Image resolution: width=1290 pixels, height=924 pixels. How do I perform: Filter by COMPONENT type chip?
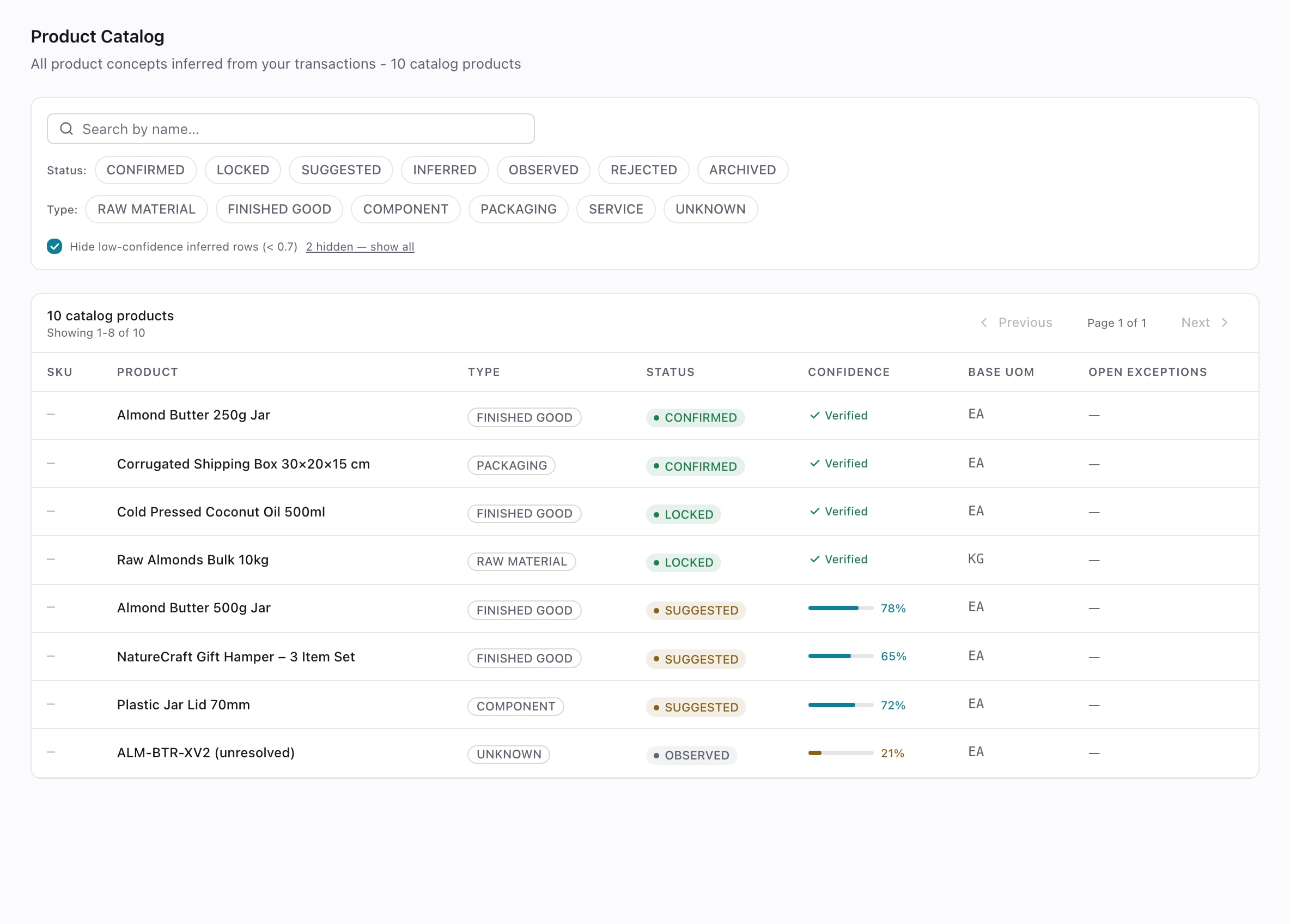pos(405,209)
